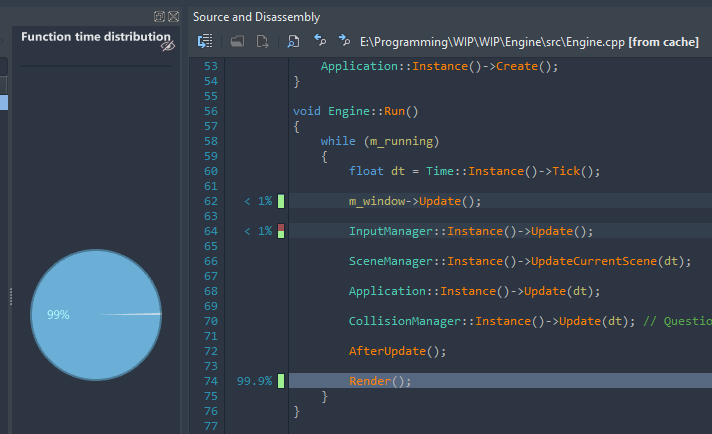Toggle the Function time distribution visibility eye
This screenshot has height=434, width=712.
click(168, 46)
